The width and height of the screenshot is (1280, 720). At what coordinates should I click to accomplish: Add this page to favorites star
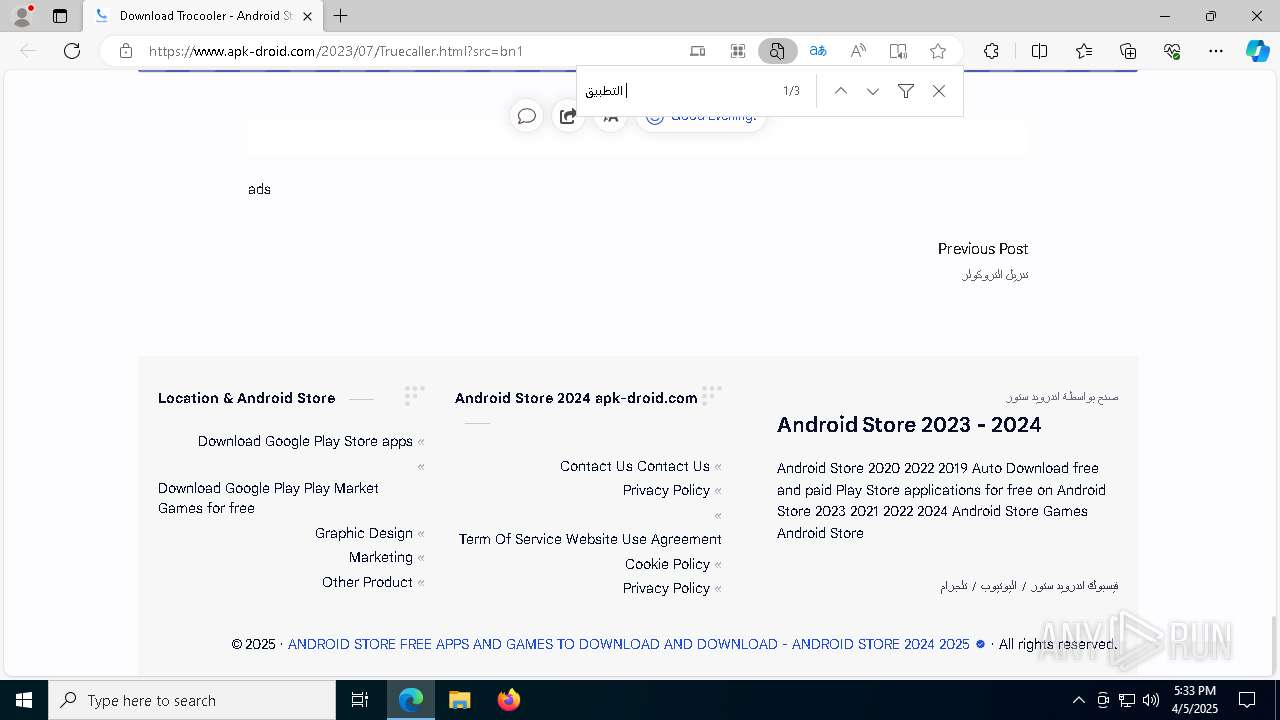[x=938, y=51]
